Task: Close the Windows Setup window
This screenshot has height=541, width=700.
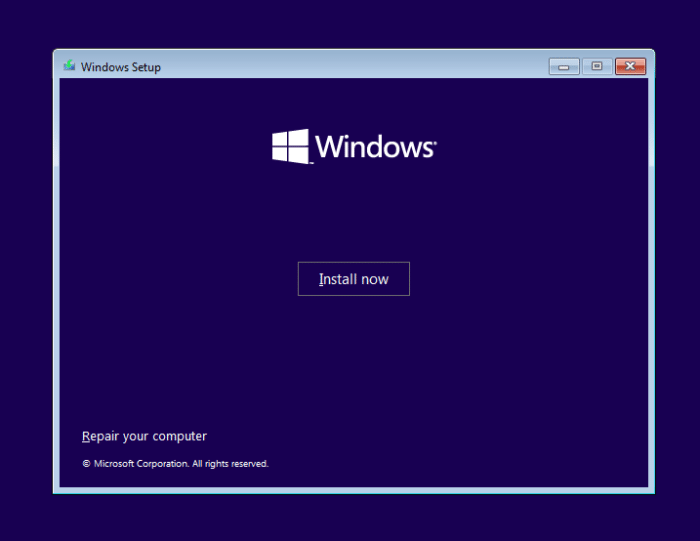Action: (630, 67)
